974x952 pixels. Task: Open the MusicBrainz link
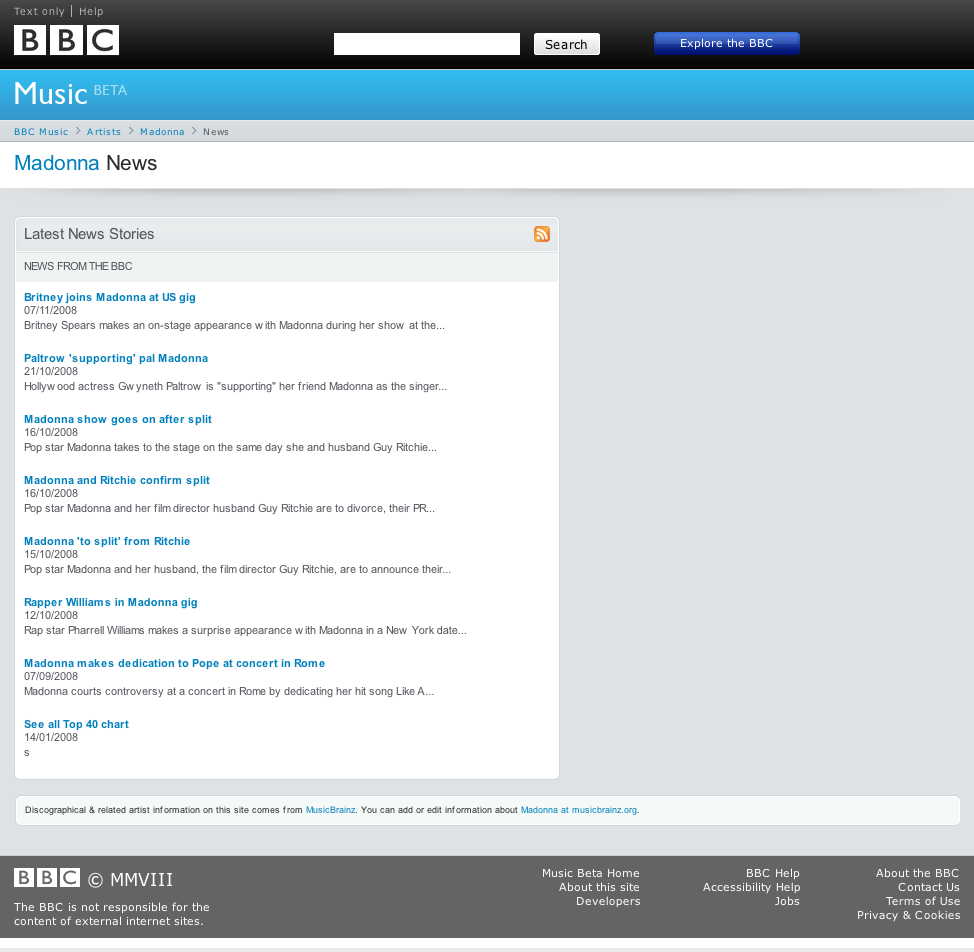click(x=330, y=810)
